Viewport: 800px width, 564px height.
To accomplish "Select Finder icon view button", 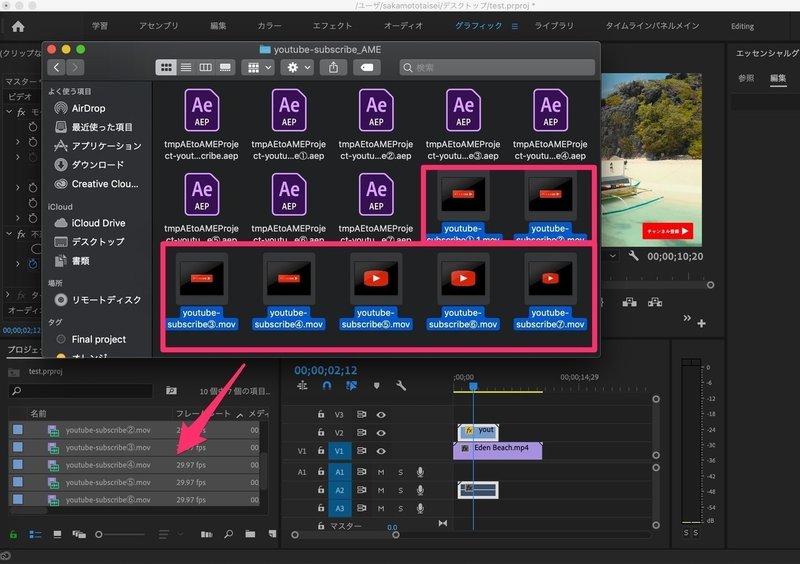I will (x=166, y=67).
